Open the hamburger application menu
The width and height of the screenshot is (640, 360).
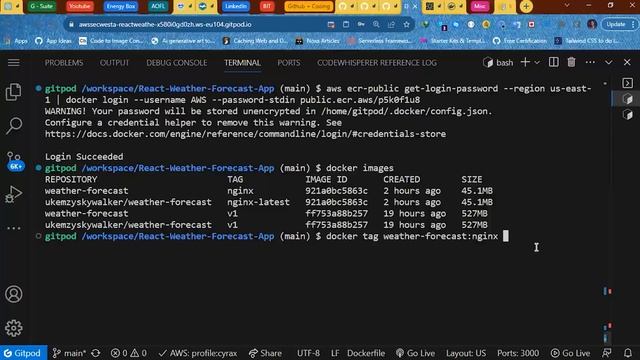tap(13, 62)
